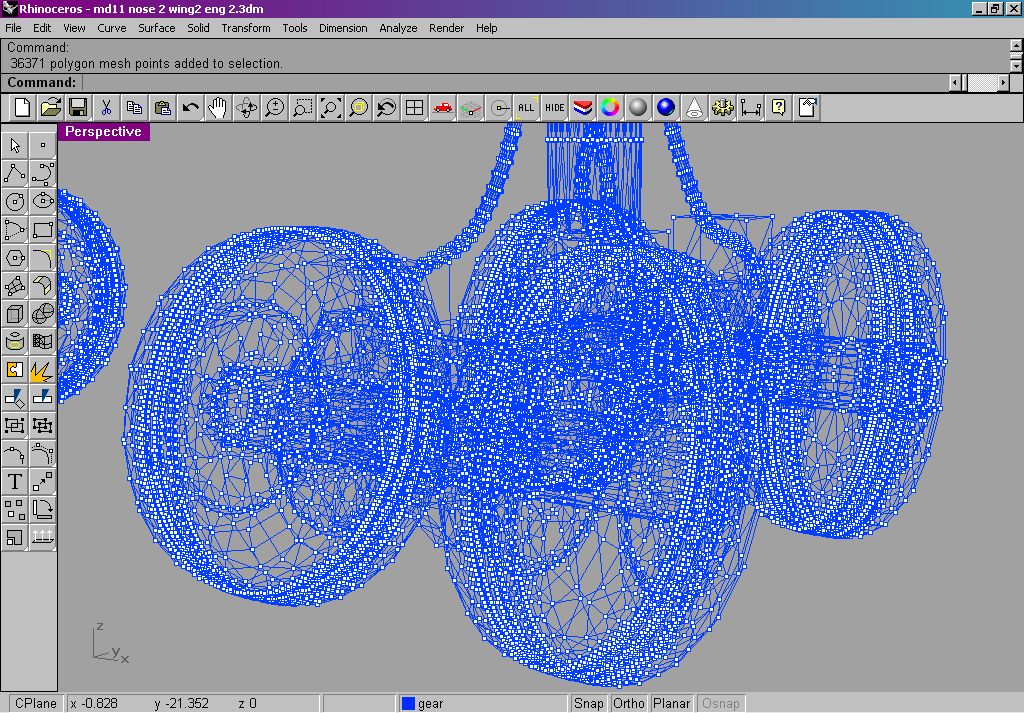Toggle Ortho mode
Screen dimensions: 1024x713
pyautogui.click(x=629, y=703)
